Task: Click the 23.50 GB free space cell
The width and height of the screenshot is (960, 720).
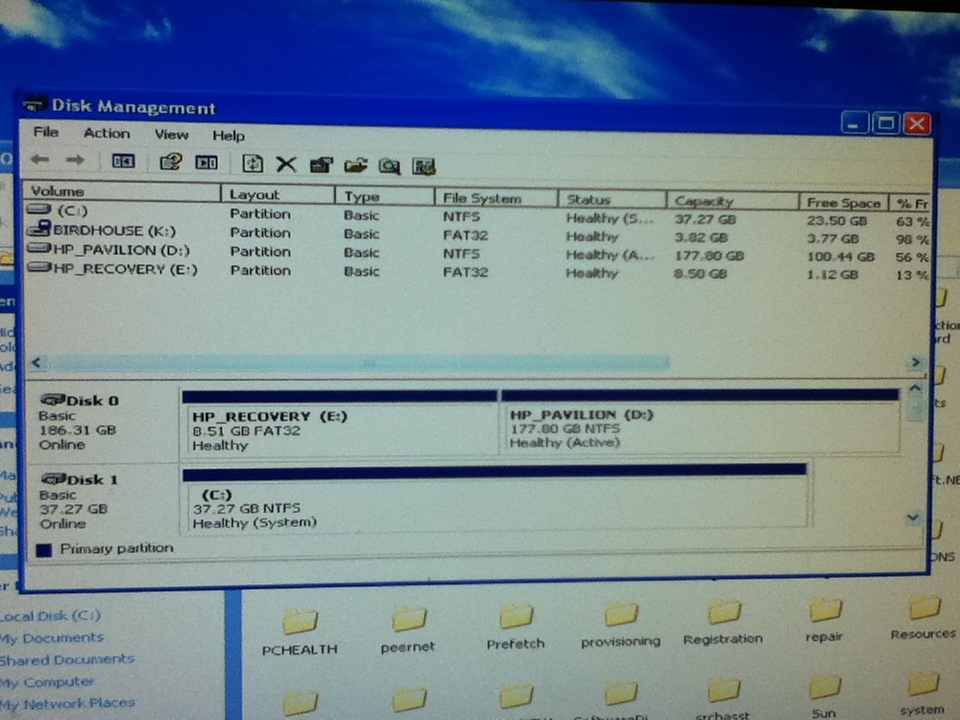Action: point(836,220)
